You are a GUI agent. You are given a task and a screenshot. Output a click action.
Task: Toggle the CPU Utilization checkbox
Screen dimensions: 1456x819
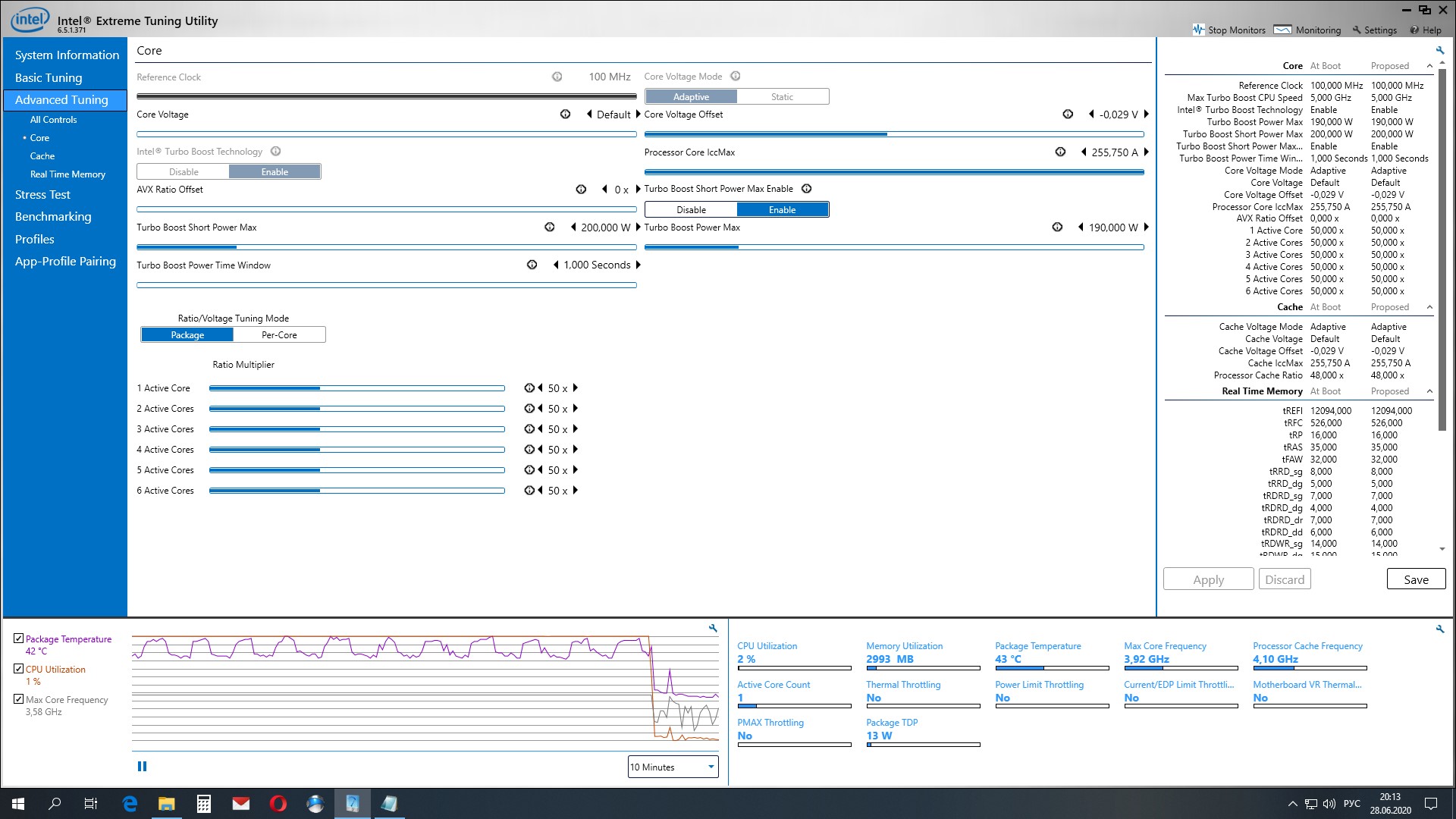(19, 669)
